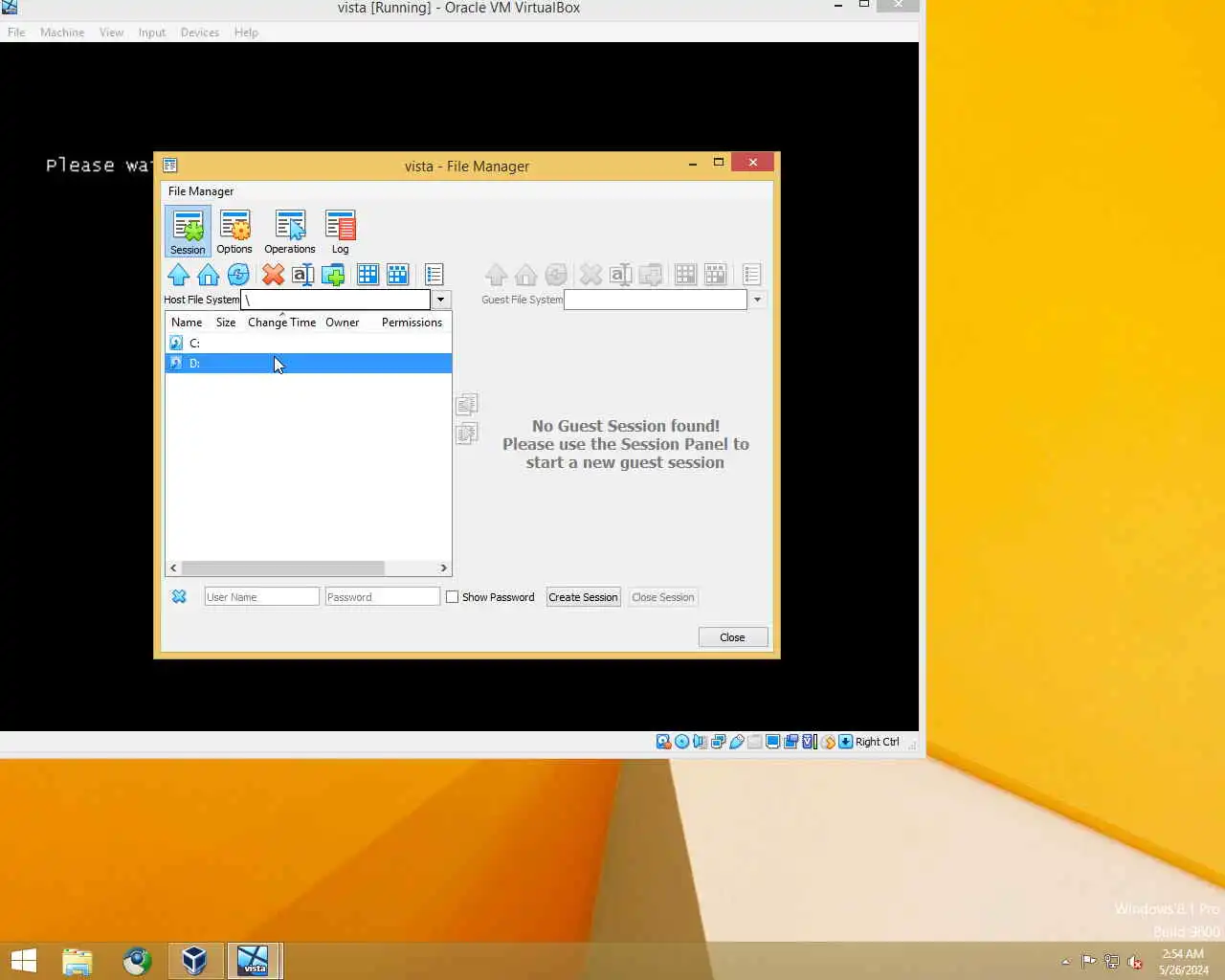Invert the selection in the host file list
Viewport: 1225px width, 980px height.
[398, 276]
